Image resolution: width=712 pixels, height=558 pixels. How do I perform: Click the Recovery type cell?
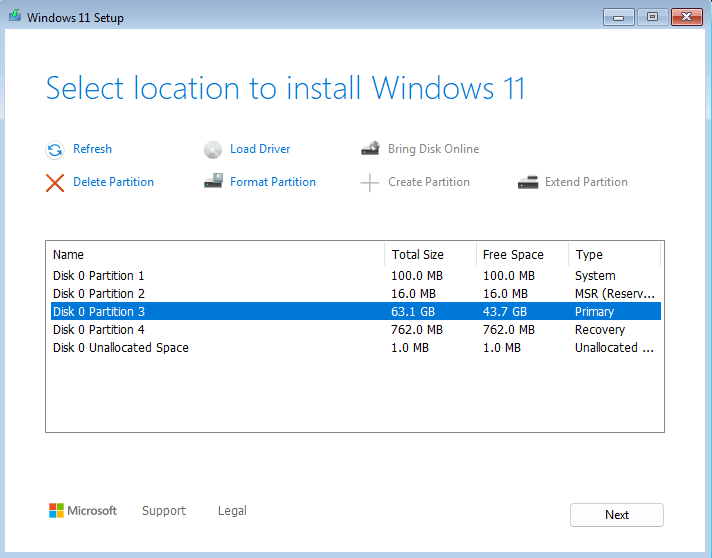600,330
